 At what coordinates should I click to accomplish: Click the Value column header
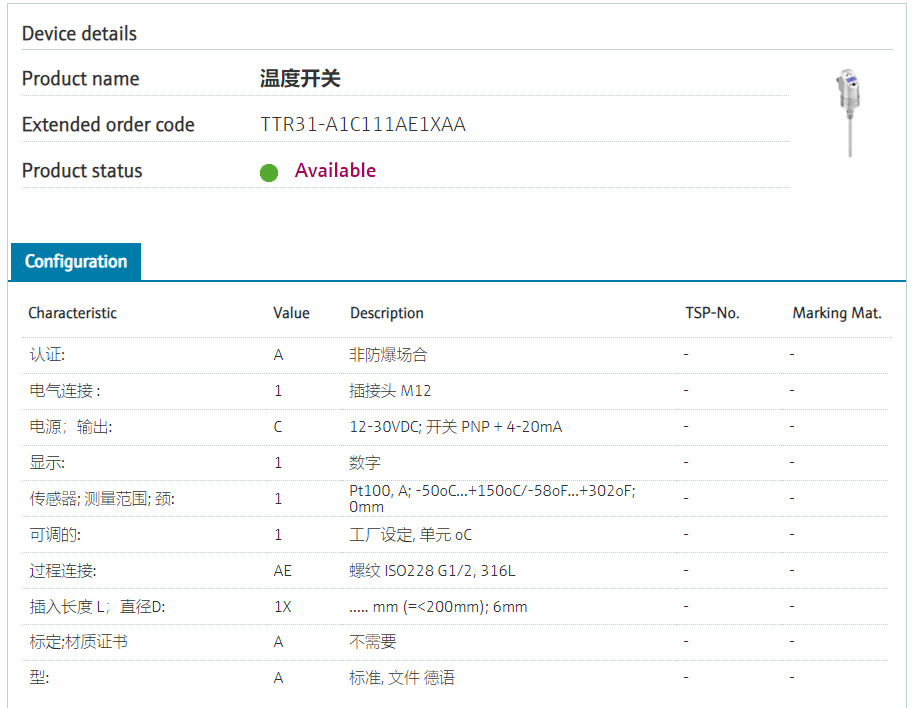click(x=292, y=313)
